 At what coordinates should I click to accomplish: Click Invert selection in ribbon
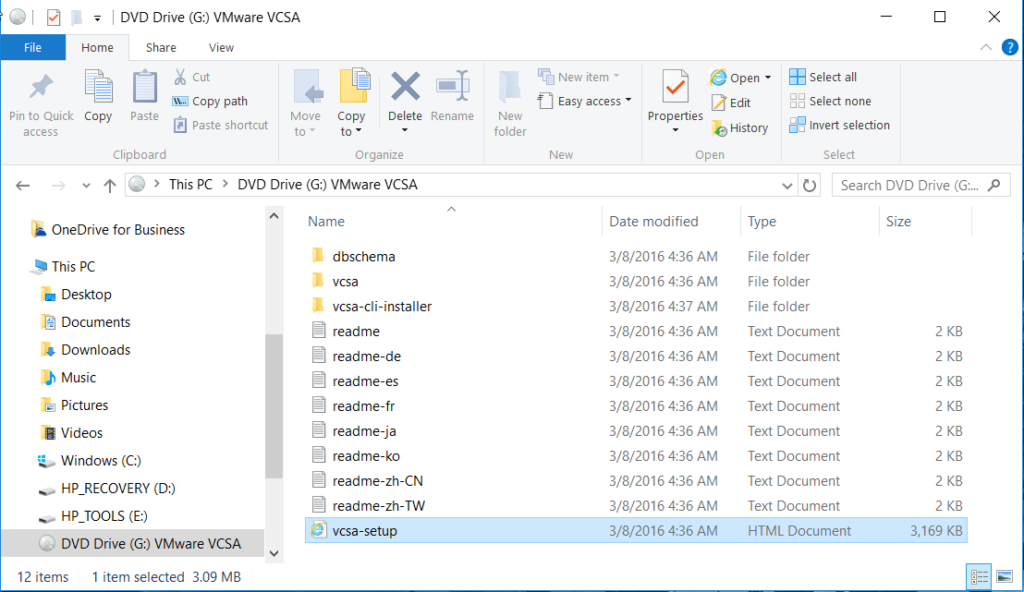click(x=839, y=125)
